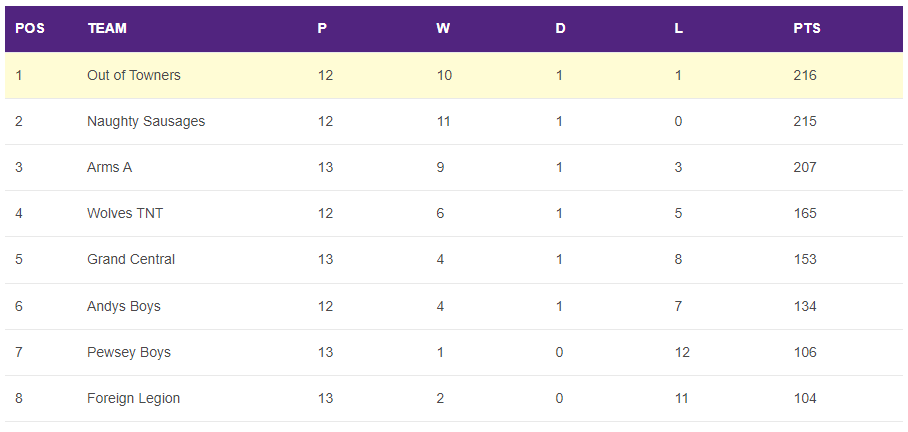Select the Naughty Sausages team name
Viewport: 908px width, 432px height.
click(146, 121)
